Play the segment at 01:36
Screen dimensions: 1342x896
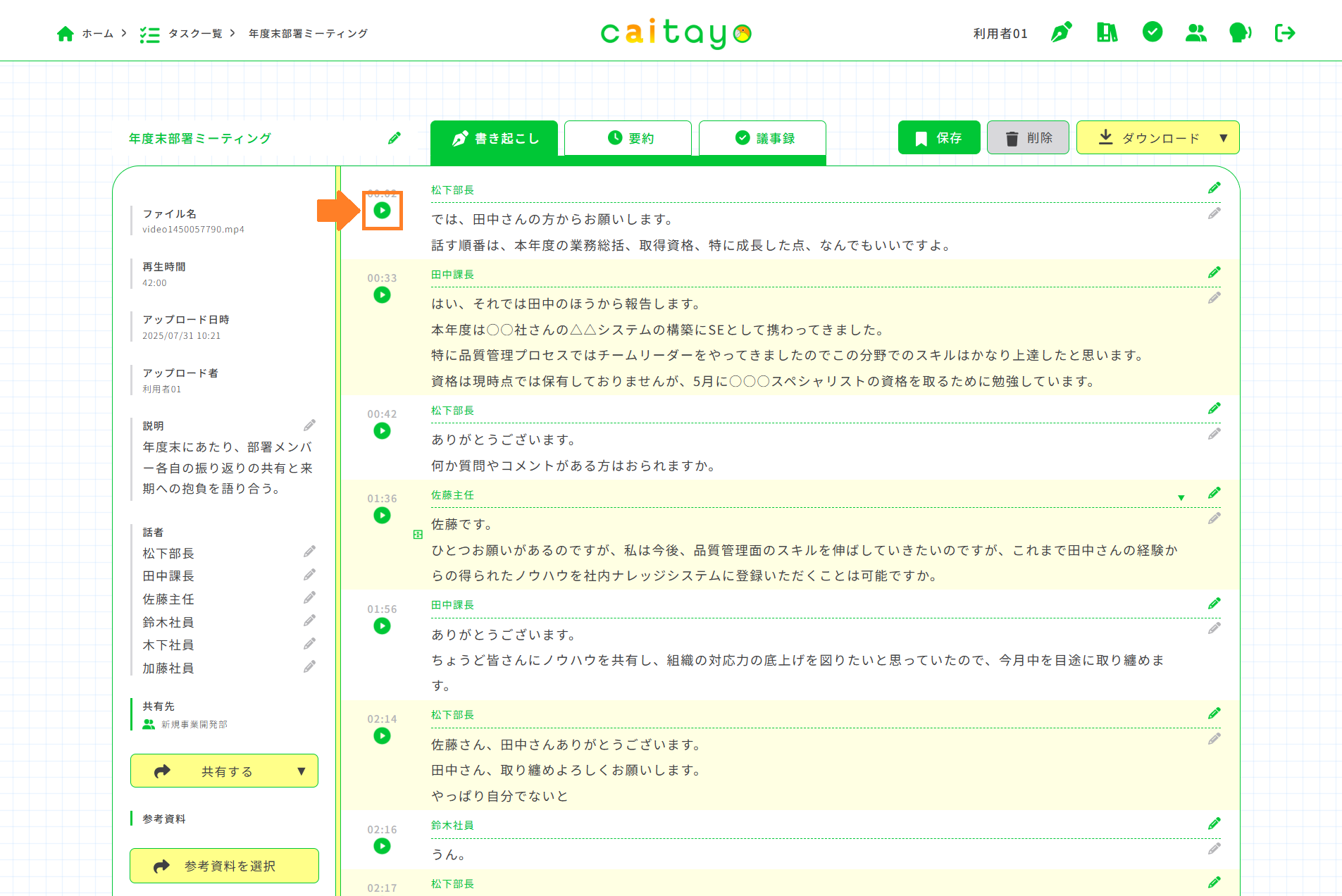tap(382, 515)
